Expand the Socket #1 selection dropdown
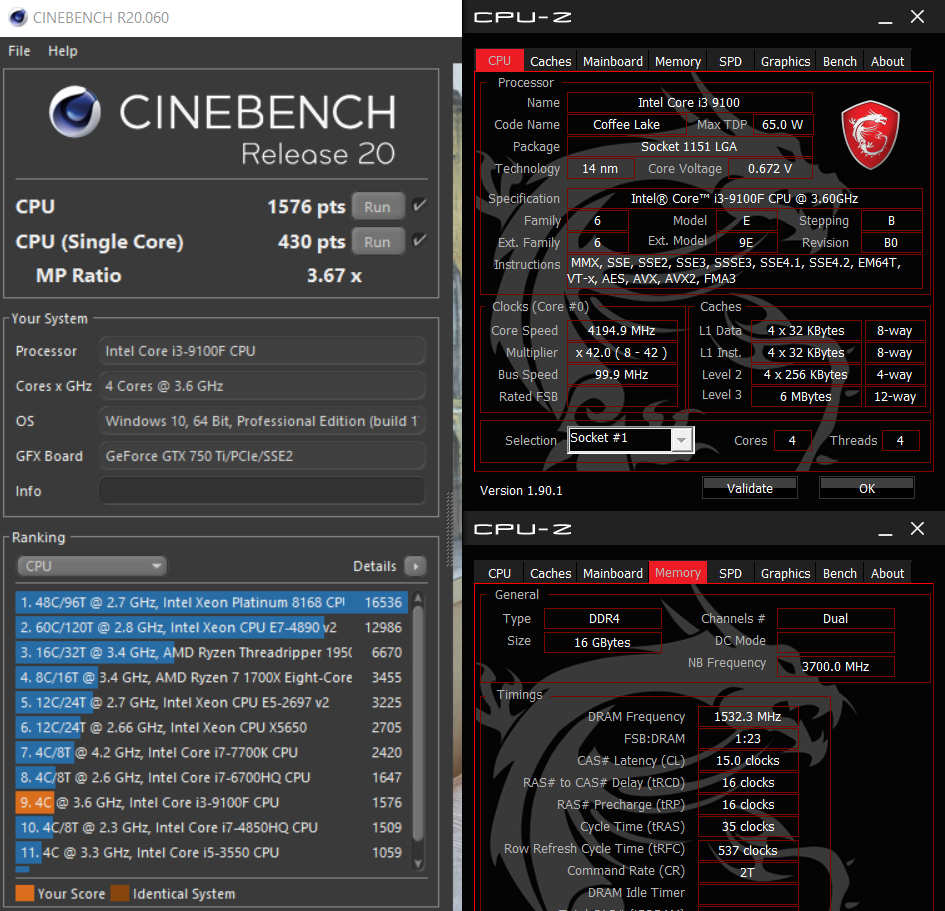Image resolution: width=945 pixels, height=911 pixels. pos(682,440)
